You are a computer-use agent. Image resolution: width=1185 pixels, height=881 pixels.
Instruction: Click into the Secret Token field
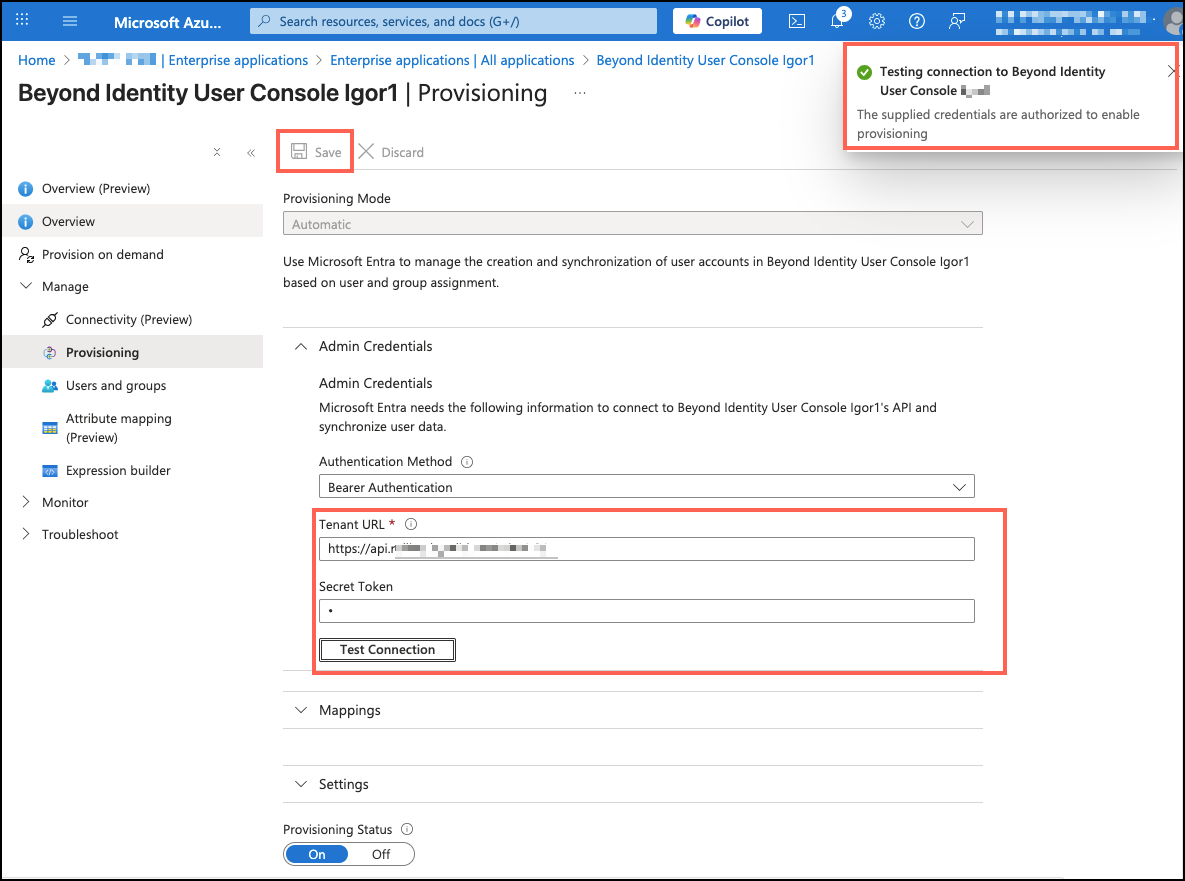pos(646,611)
